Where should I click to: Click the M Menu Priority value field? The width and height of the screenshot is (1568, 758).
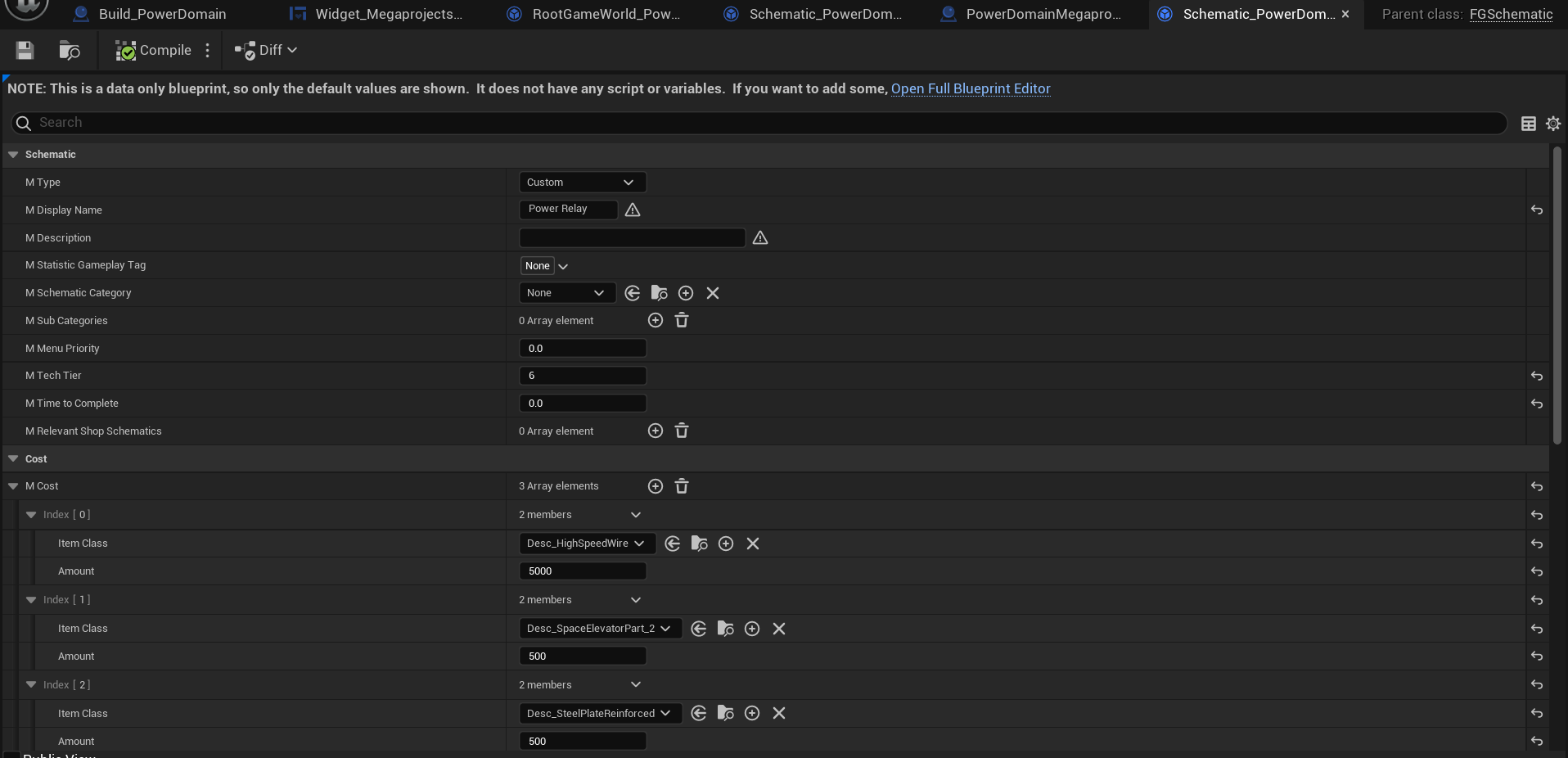click(583, 349)
